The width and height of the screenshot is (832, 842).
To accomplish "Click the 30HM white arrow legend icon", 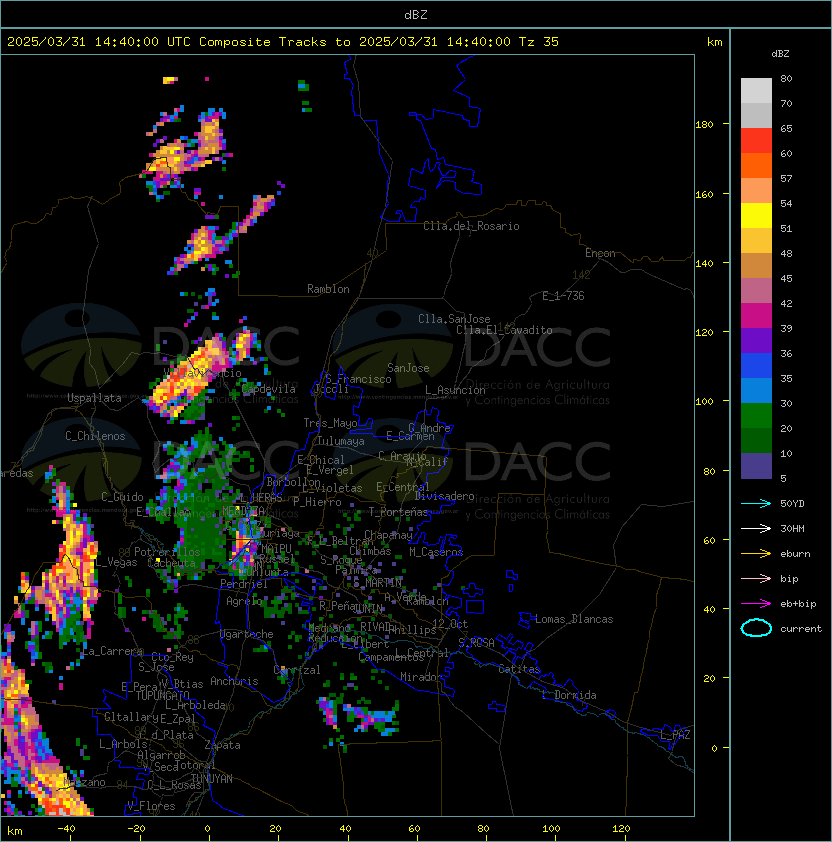I will [x=756, y=529].
